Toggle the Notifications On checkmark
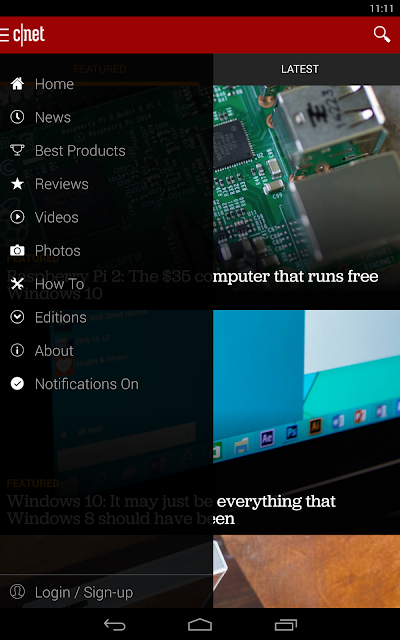 [17, 384]
